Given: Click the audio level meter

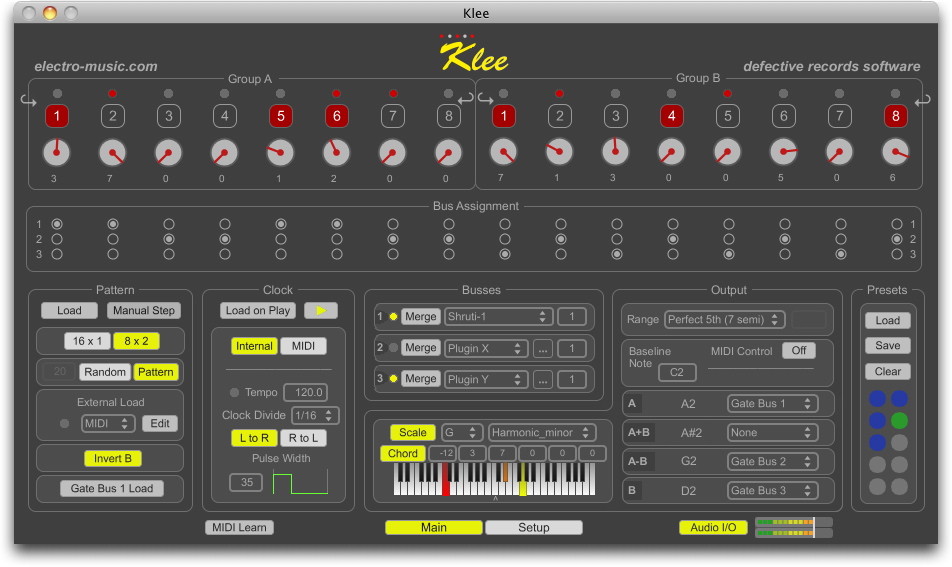Looking at the screenshot, I should click(x=794, y=527).
